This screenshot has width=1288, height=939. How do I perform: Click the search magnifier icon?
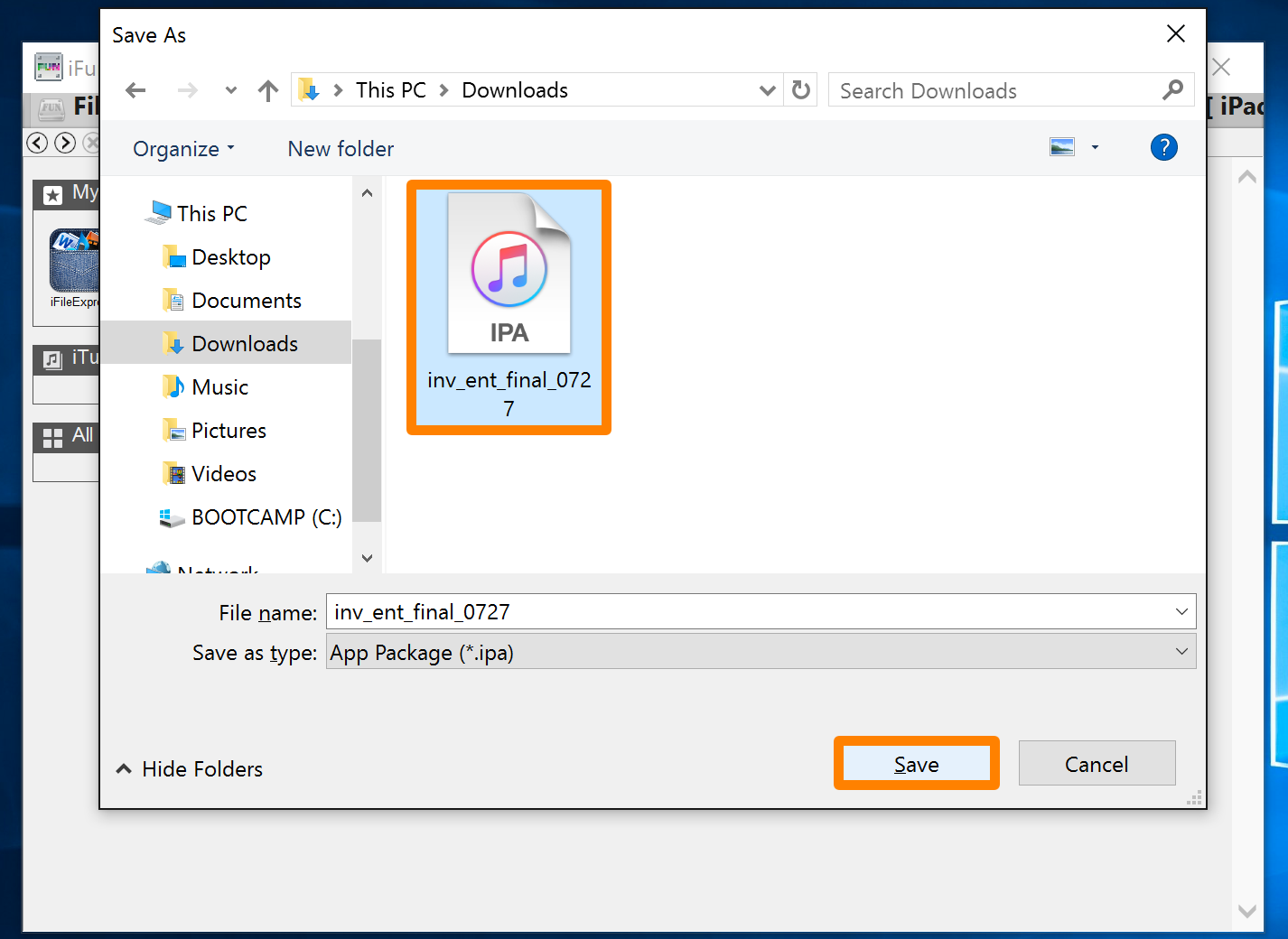click(1172, 90)
